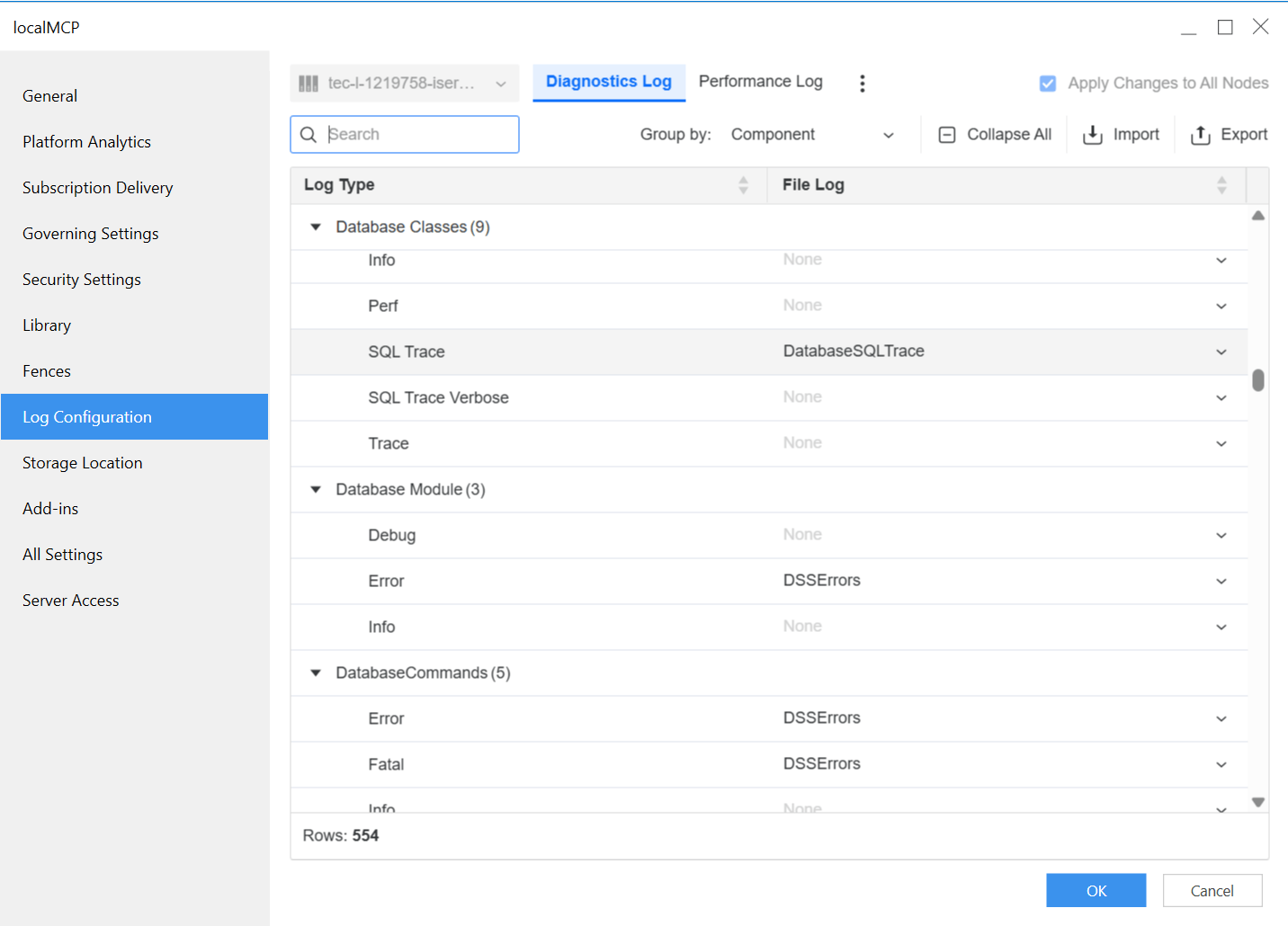Click the Collapse All minus icon
The image size is (1288, 926).
946,135
